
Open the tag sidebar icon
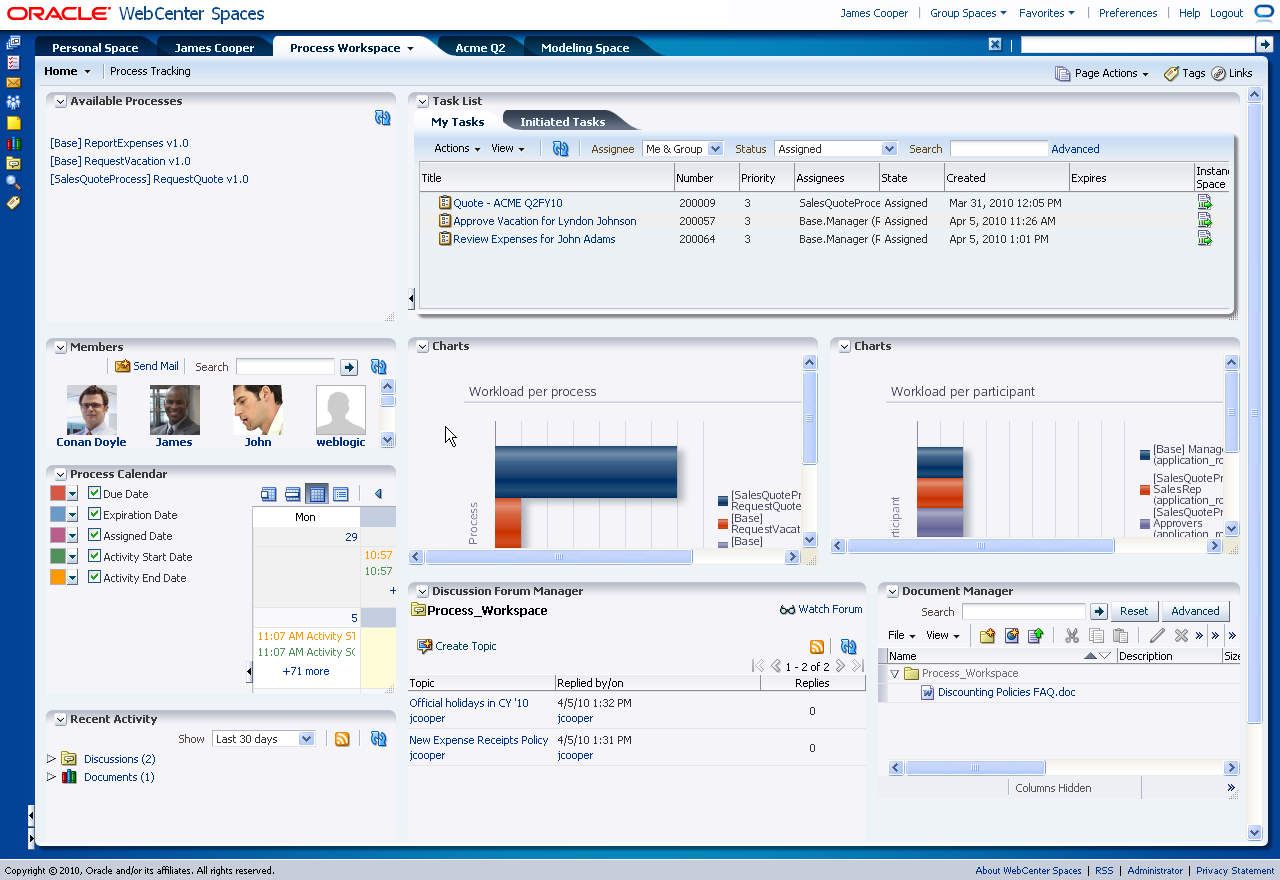click(13, 202)
